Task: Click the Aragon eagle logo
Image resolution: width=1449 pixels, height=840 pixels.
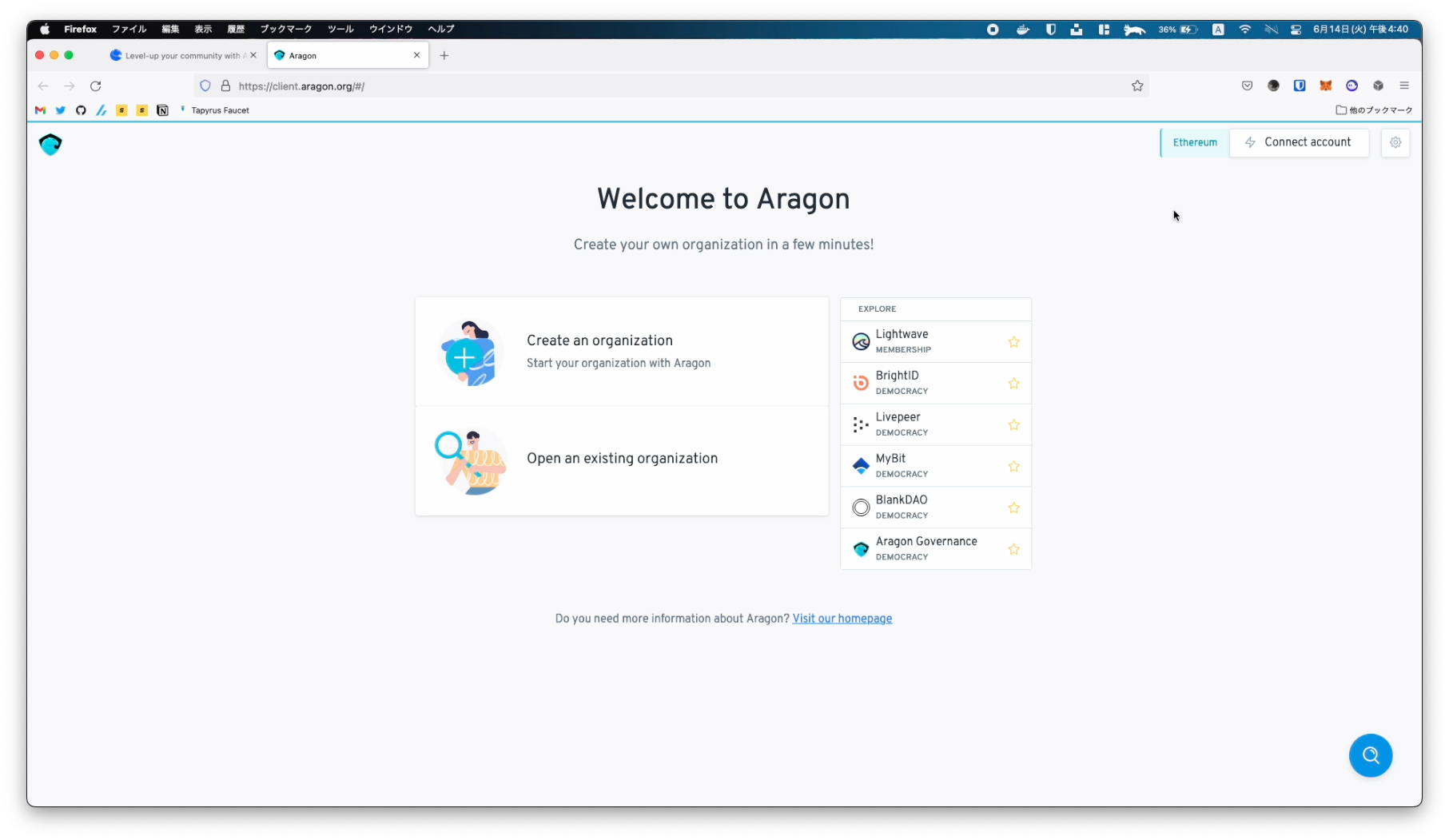Action: coord(50,144)
